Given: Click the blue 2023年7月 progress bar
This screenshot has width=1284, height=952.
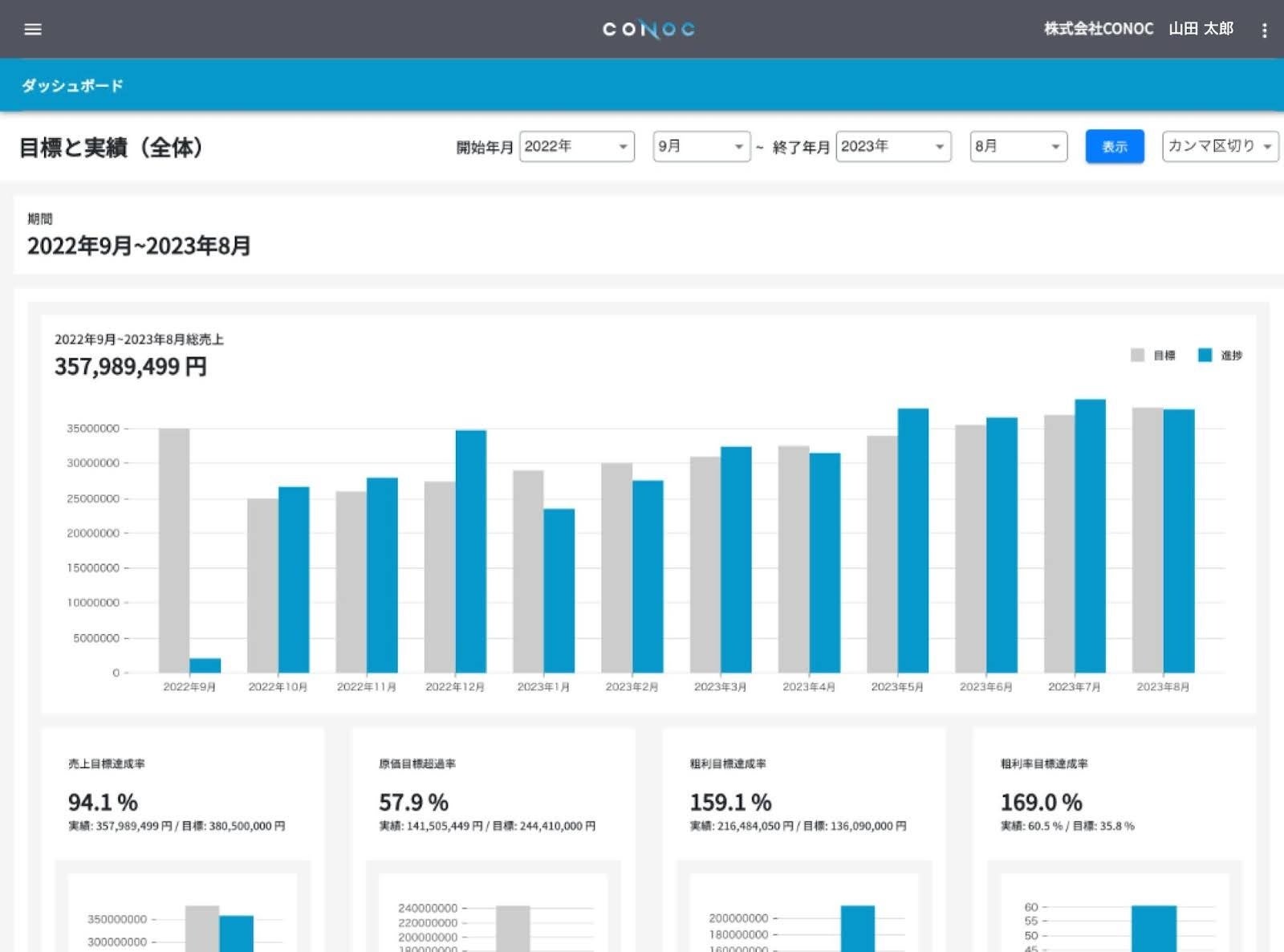Looking at the screenshot, I should point(1090,536).
